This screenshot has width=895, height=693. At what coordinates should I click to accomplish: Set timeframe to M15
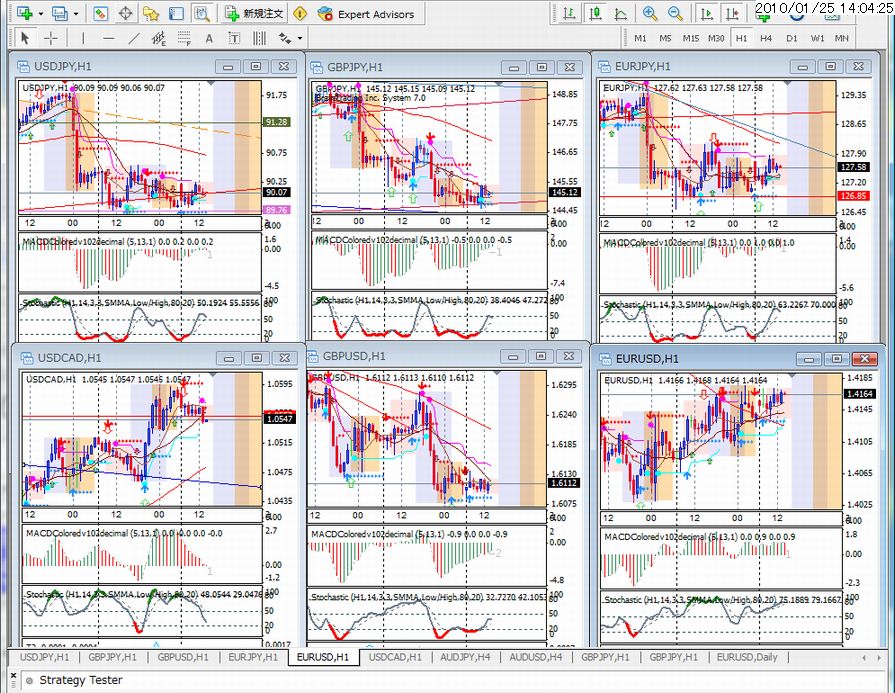pyautogui.click(x=691, y=38)
